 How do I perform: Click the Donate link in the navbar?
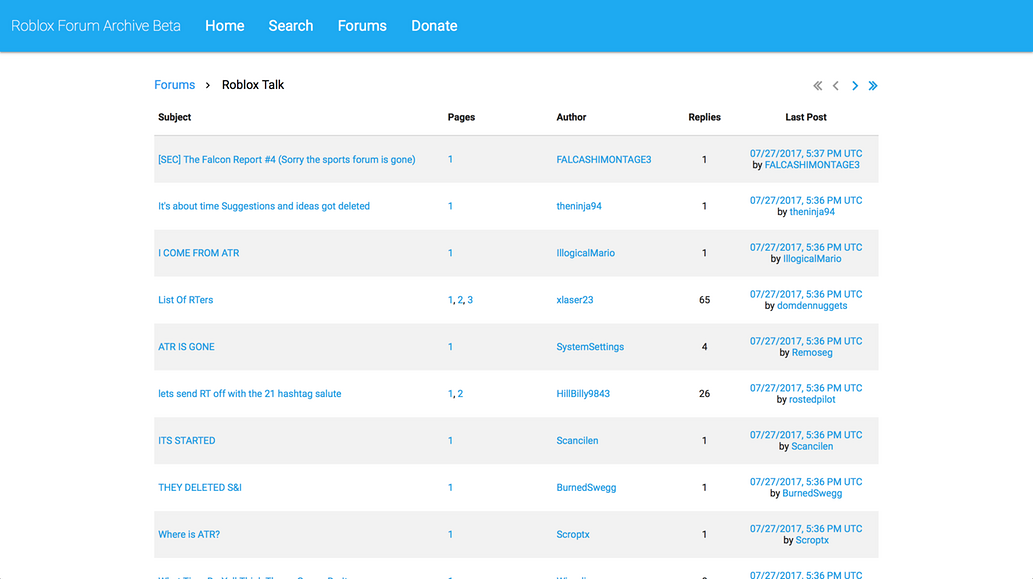coord(433,26)
